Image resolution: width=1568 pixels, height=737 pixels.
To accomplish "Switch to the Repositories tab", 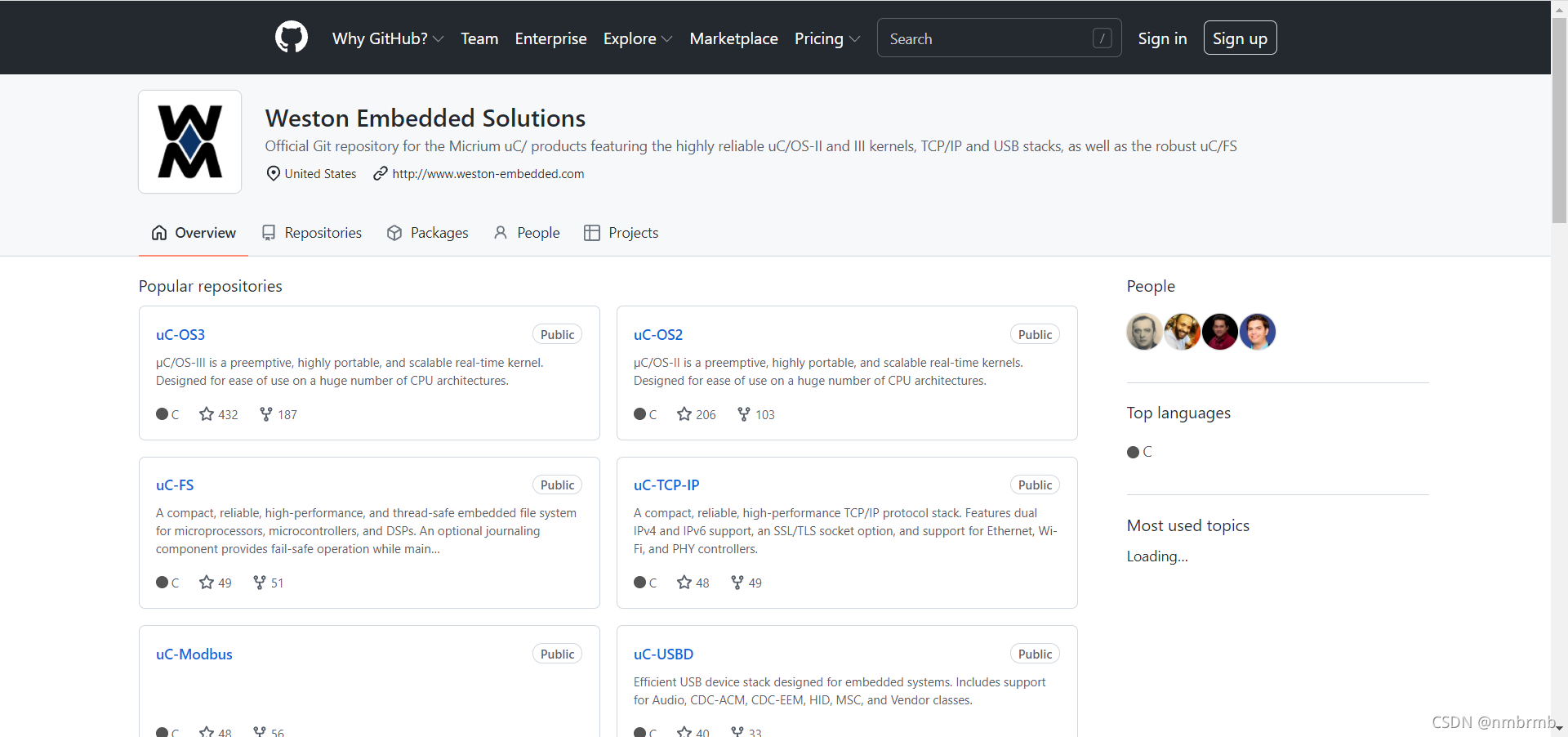I will (x=311, y=233).
